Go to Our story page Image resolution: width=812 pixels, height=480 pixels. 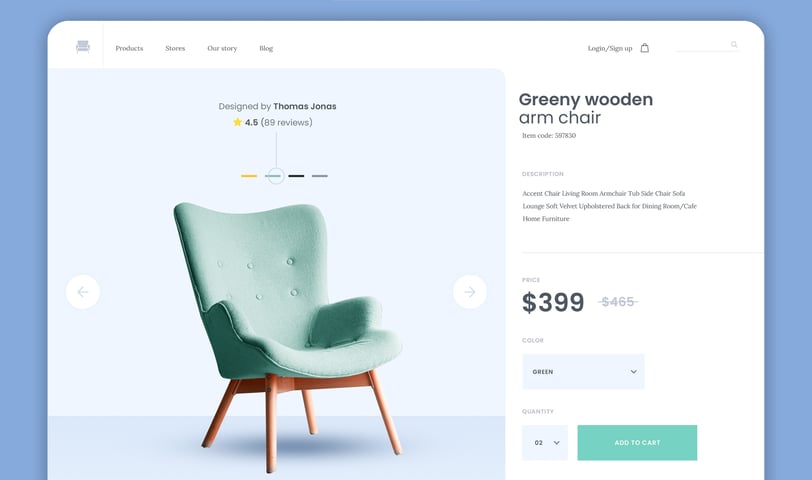[222, 48]
